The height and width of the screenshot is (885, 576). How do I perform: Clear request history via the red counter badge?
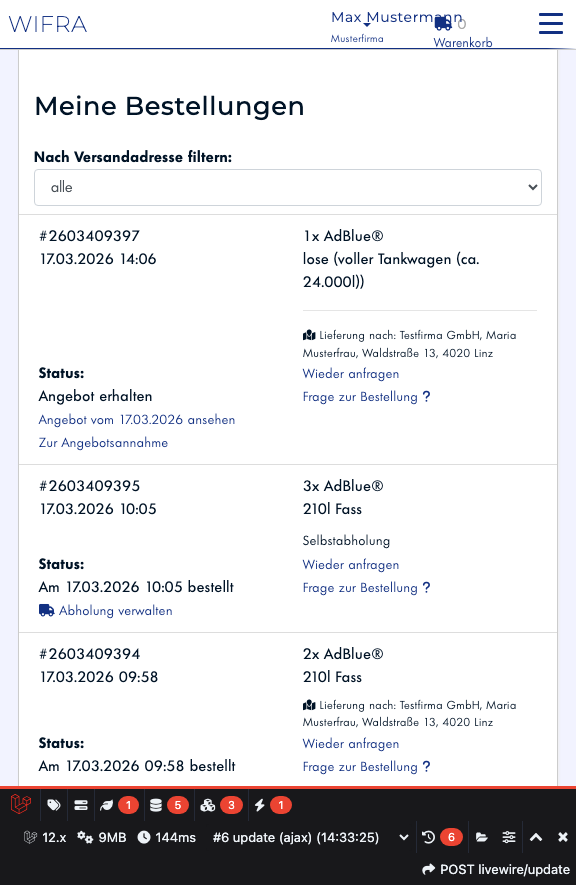450,837
